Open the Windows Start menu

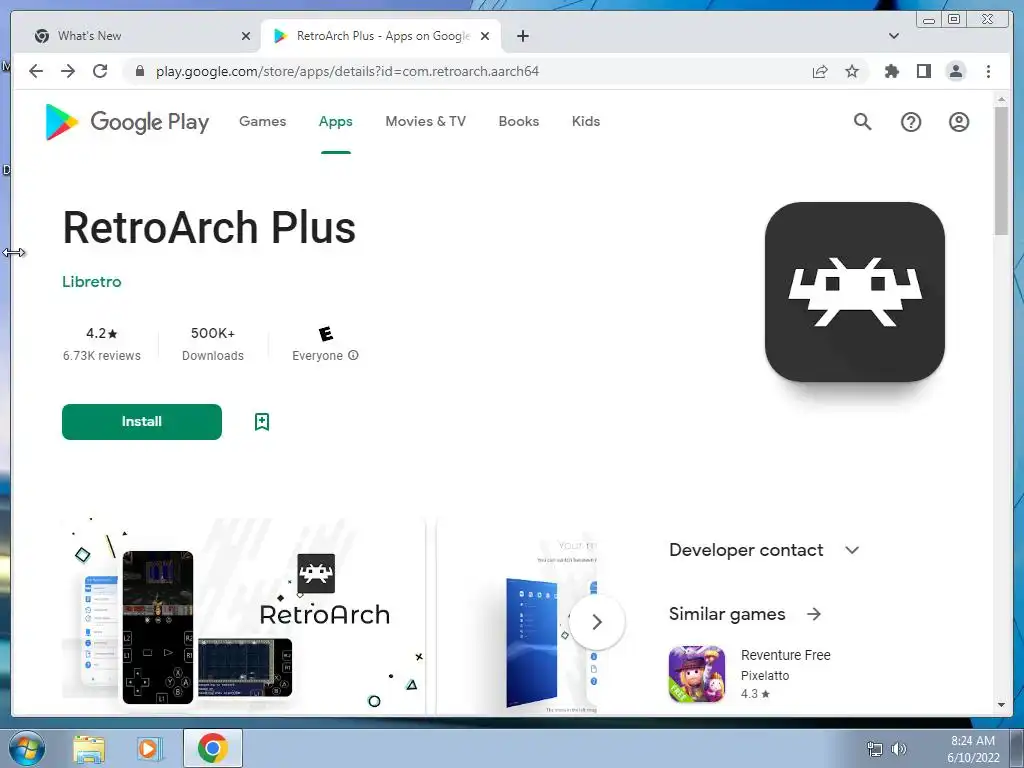coord(26,748)
